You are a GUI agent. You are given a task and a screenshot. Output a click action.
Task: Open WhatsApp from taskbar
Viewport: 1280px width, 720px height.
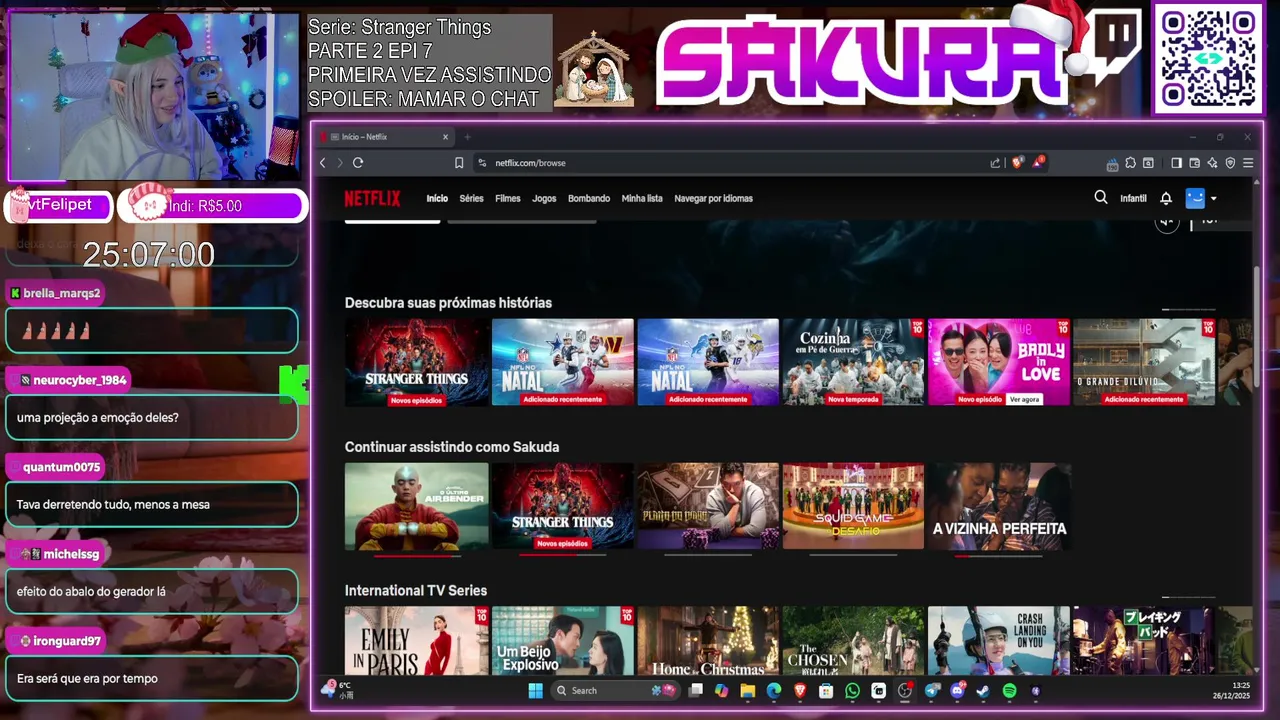[852, 691]
